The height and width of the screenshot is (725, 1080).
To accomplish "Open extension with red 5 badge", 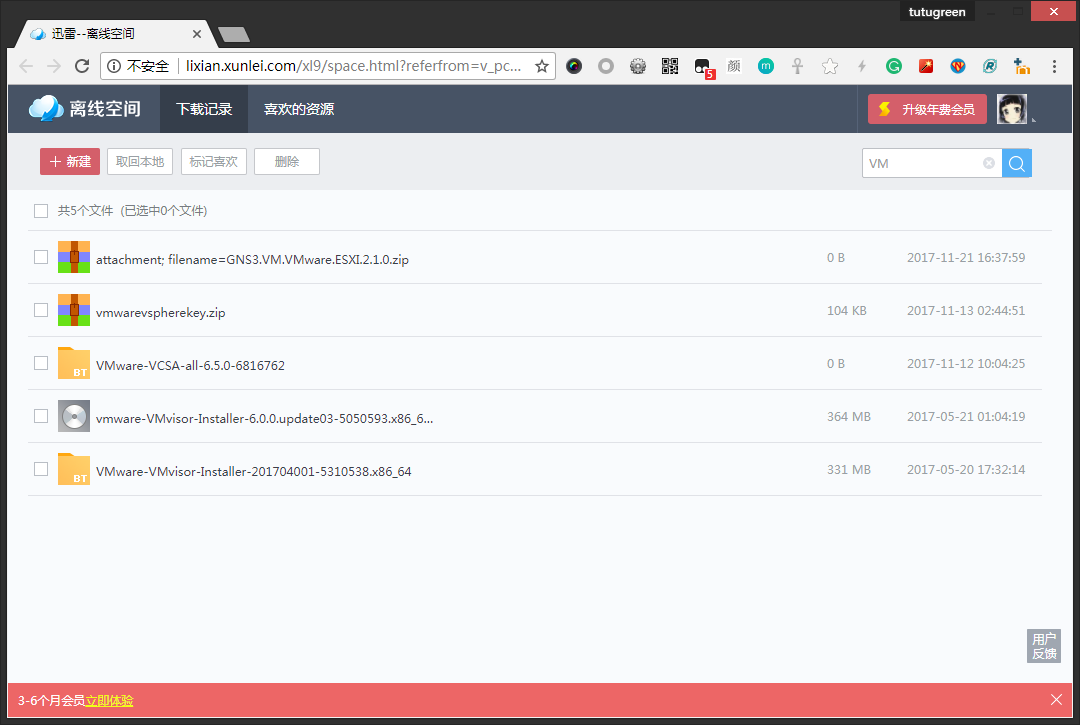I will pyautogui.click(x=704, y=67).
